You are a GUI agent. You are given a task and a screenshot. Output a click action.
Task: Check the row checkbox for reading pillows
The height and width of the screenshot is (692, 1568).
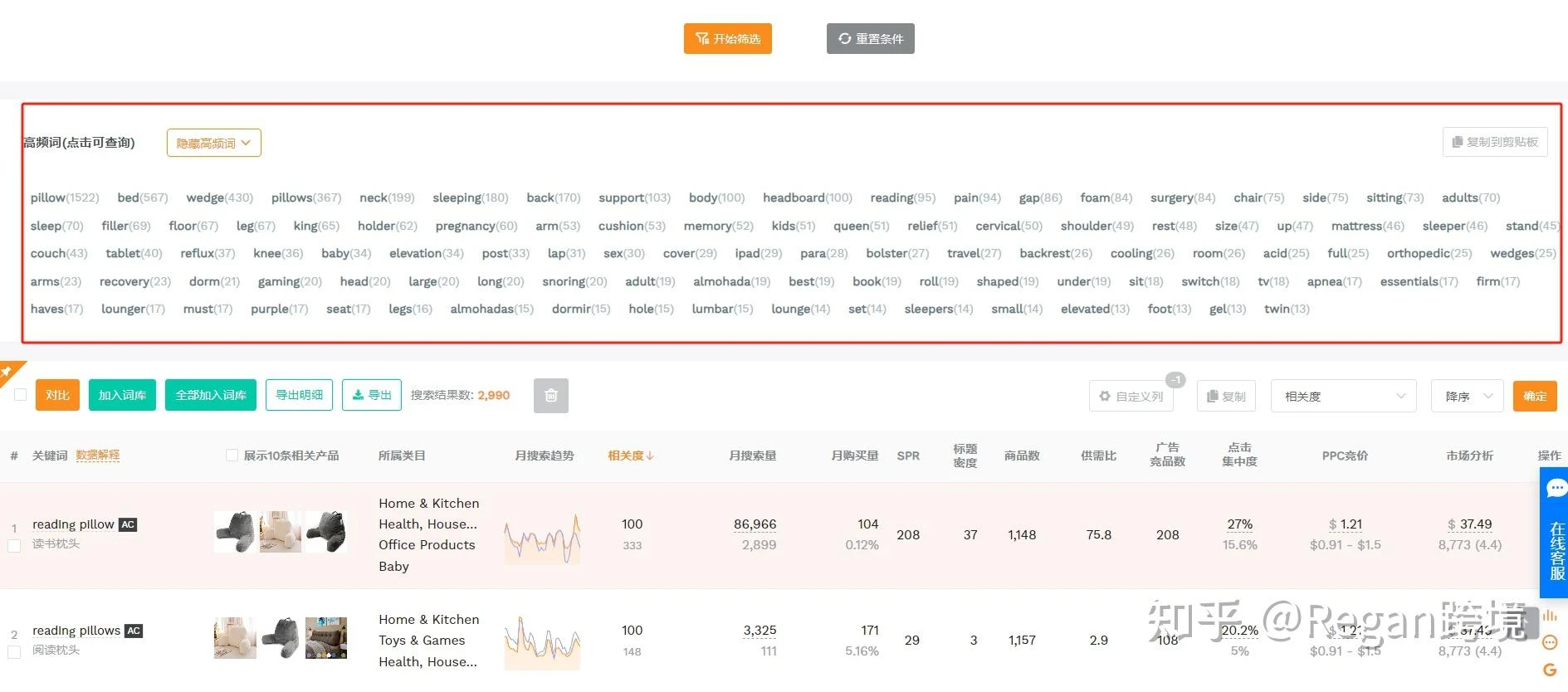14,652
